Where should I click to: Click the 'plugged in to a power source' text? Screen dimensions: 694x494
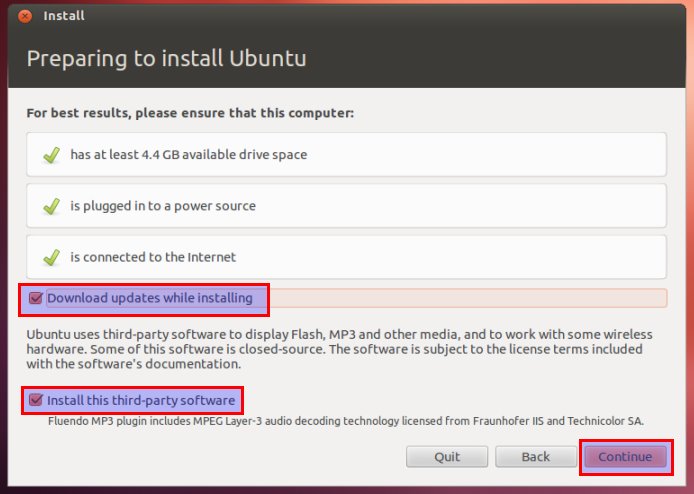(163, 206)
